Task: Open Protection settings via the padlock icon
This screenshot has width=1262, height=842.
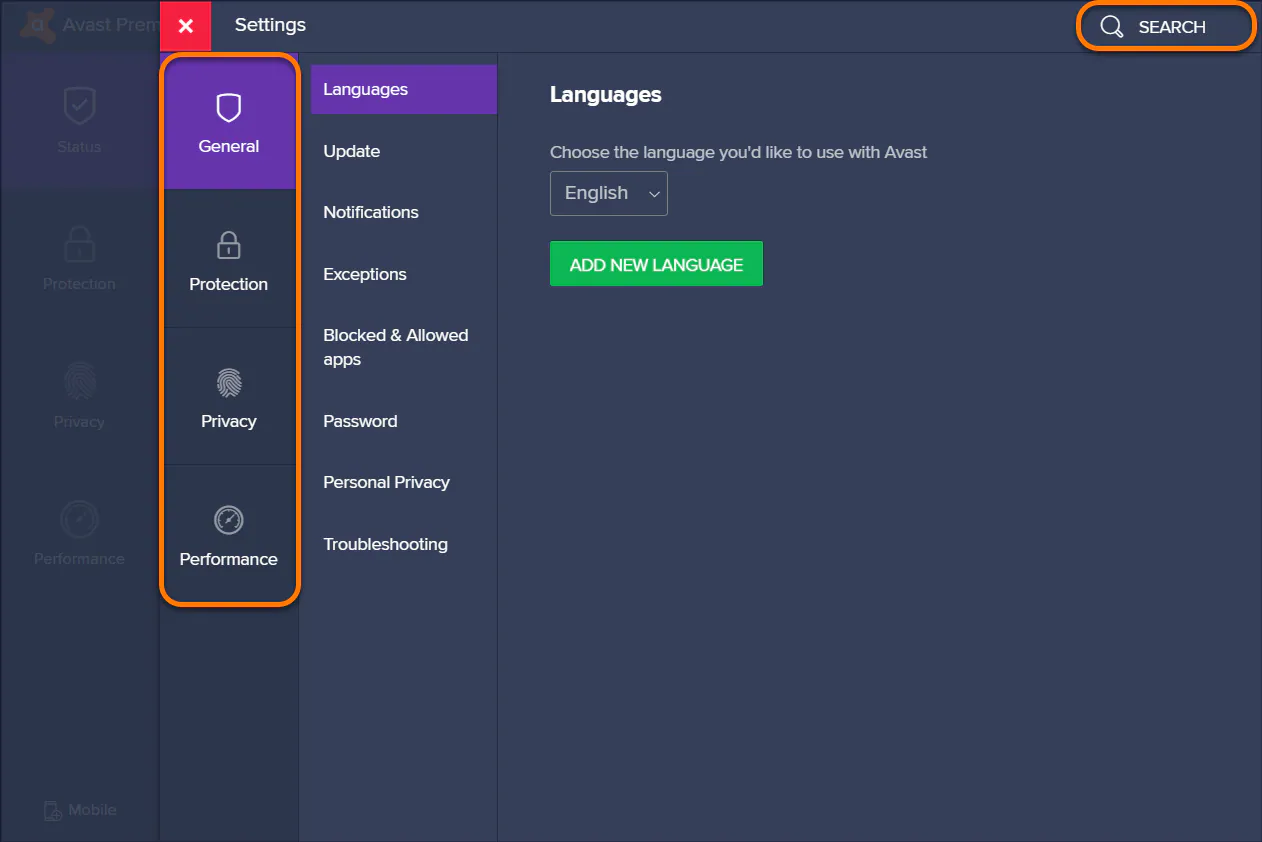Action: tap(229, 245)
